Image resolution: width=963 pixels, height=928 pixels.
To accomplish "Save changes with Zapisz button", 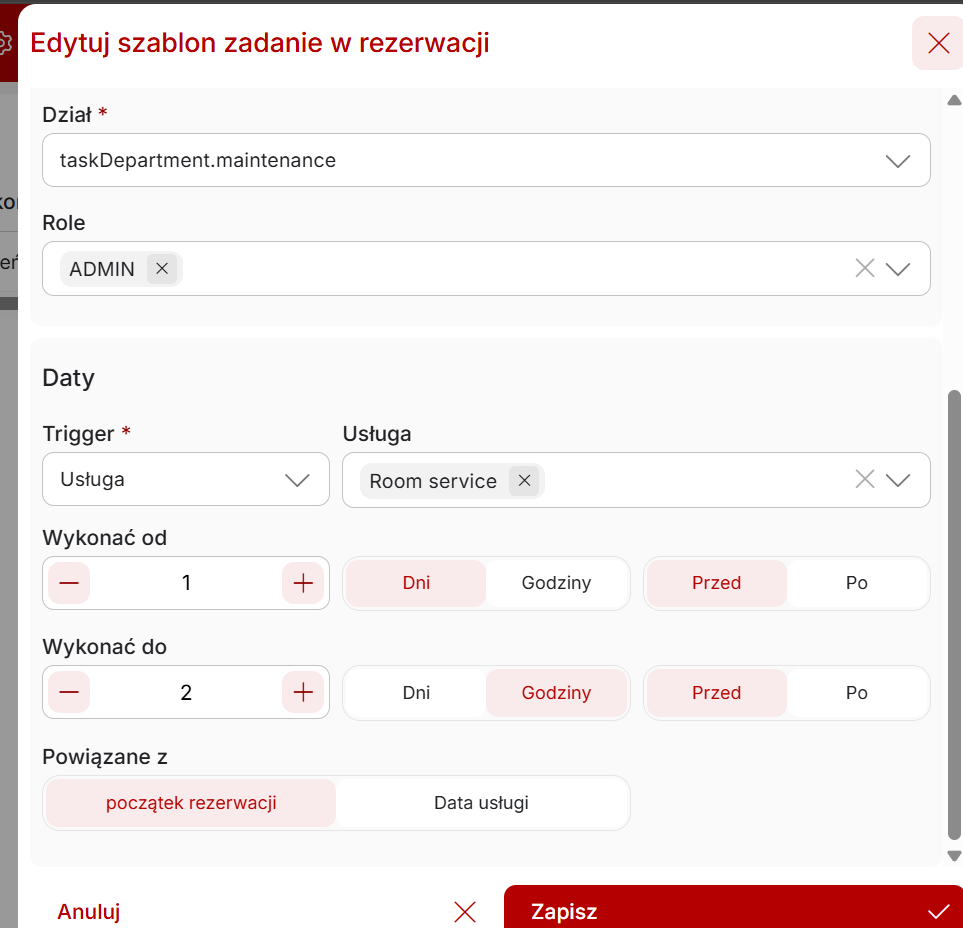I will [x=732, y=911].
